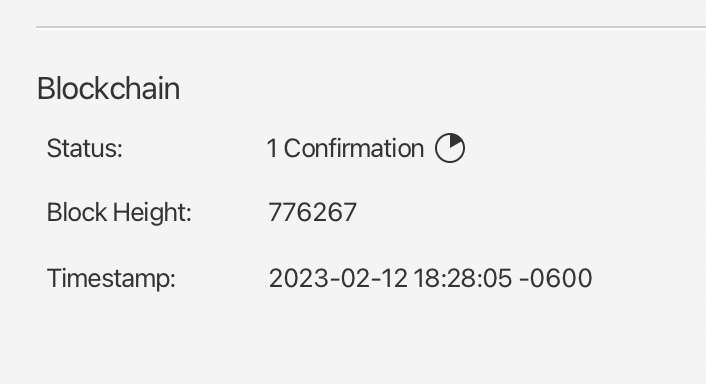Click the word 'Block' in the Block Height label
The image size is (706, 384).
77,212
